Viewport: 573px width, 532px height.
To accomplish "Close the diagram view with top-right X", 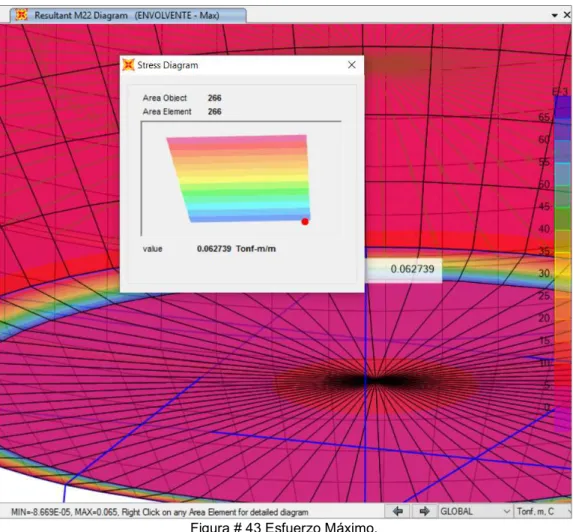I will tap(567, 15).
